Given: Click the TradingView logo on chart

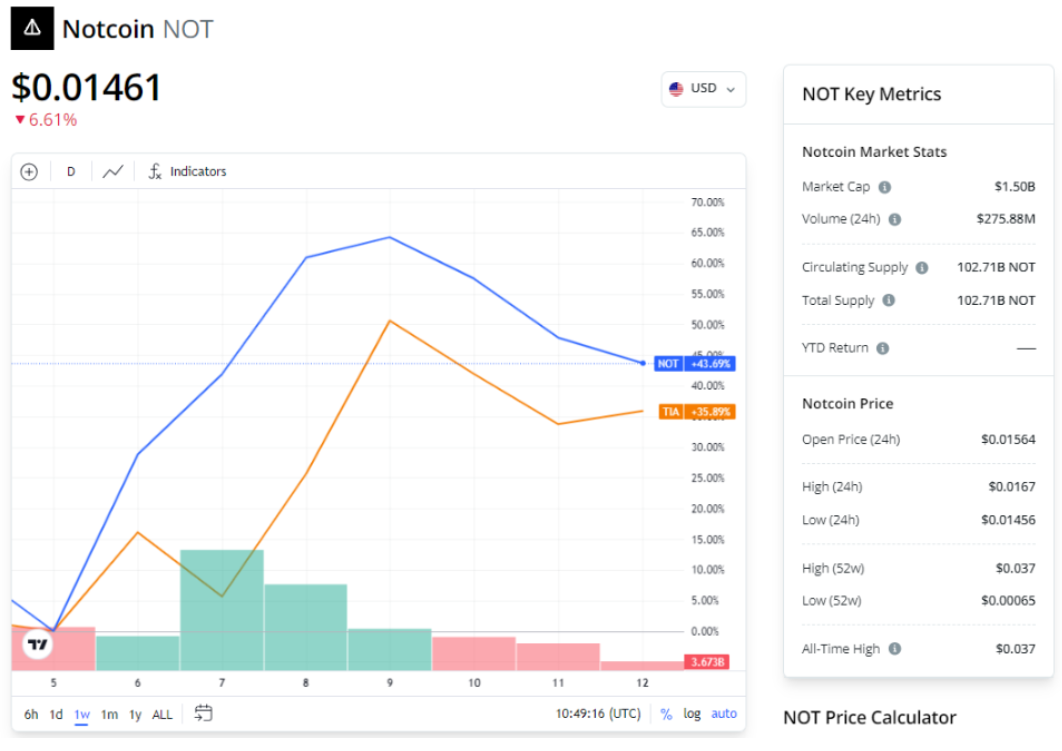Looking at the screenshot, I should click(x=38, y=644).
